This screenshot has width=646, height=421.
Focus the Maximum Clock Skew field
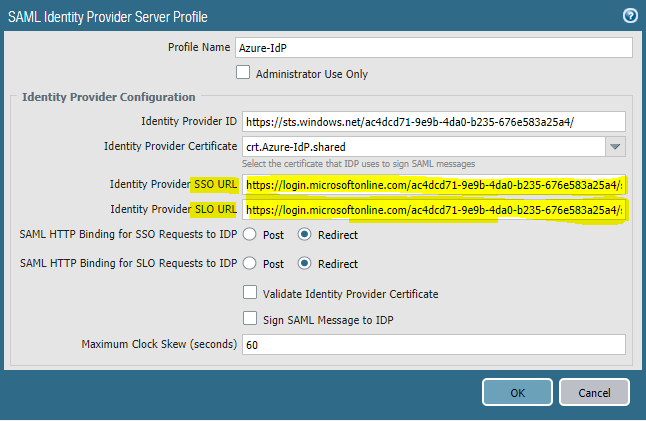pyautogui.click(x=433, y=345)
